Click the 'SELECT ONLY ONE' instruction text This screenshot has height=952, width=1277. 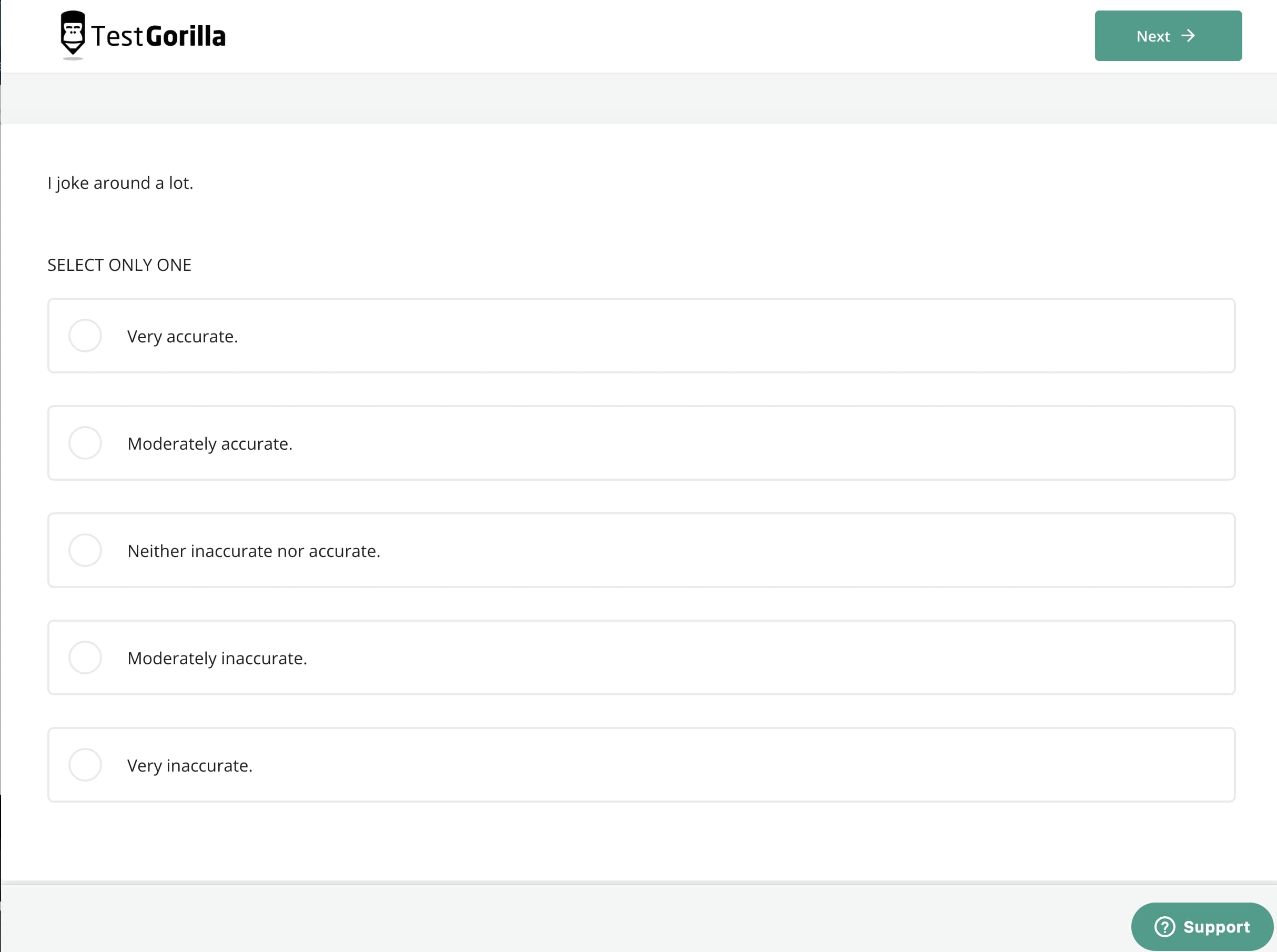tap(119, 265)
